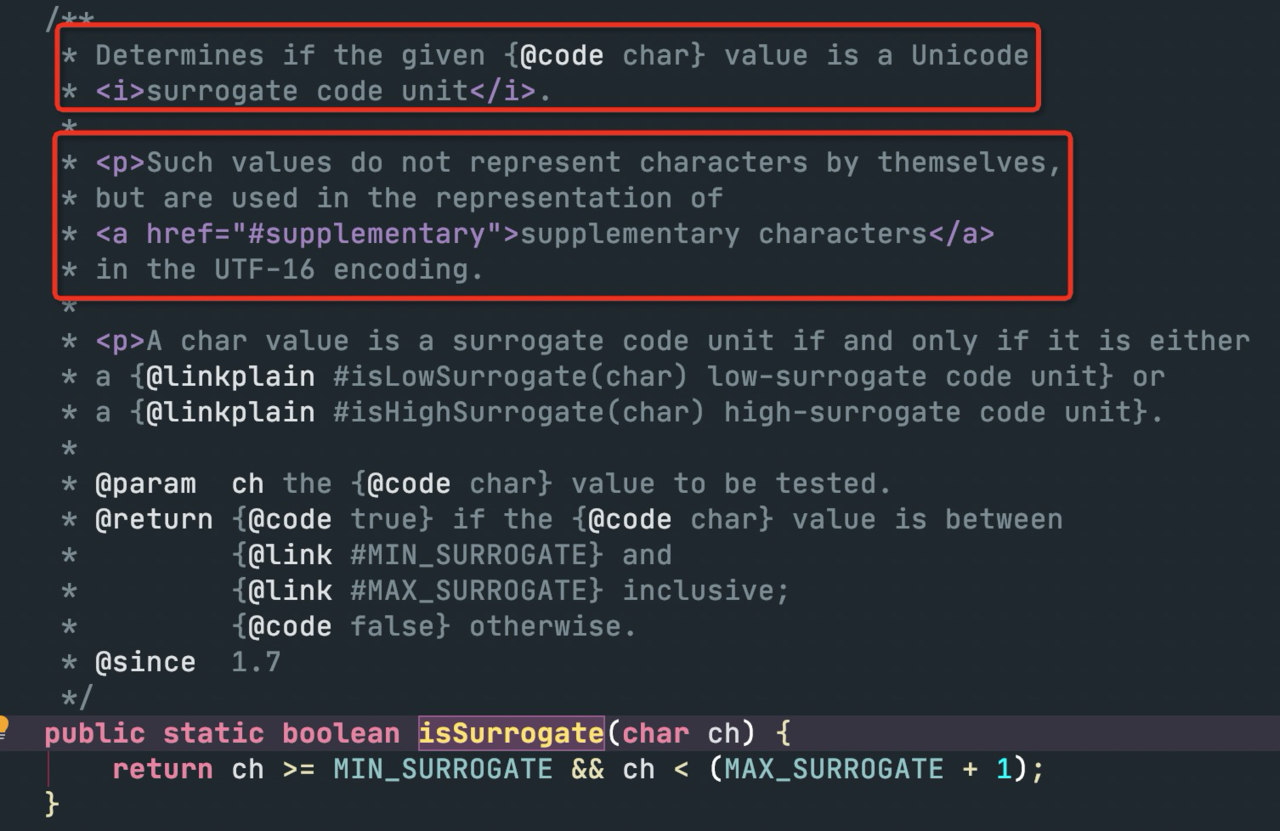This screenshot has width=1280, height=831.
Task: Click the @return tag in the Javadoc
Action: 153,520
